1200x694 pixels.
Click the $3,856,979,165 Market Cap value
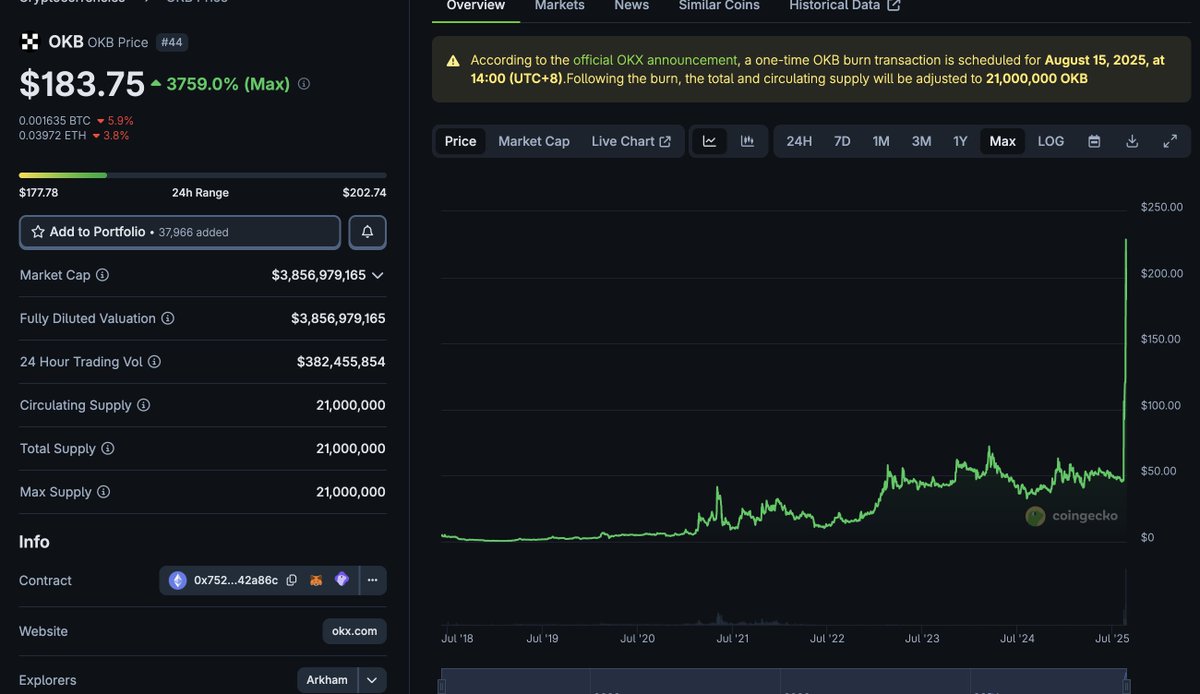point(319,275)
